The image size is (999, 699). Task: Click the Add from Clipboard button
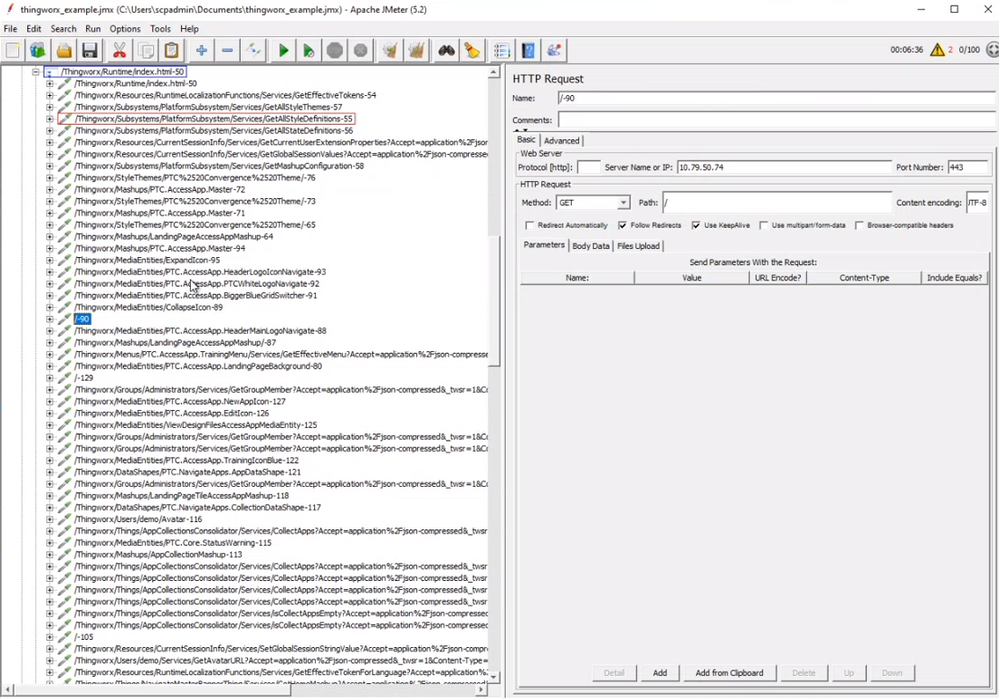point(729,673)
